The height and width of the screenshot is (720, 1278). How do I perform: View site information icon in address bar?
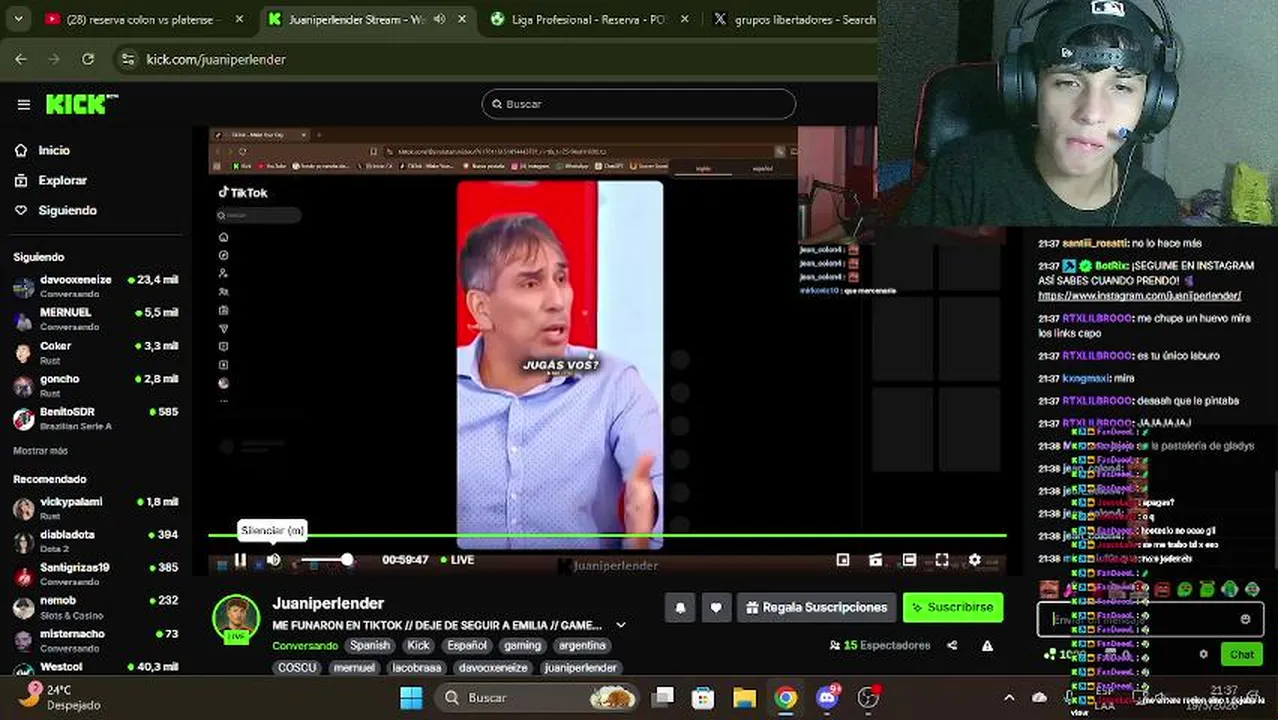[127, 59]
